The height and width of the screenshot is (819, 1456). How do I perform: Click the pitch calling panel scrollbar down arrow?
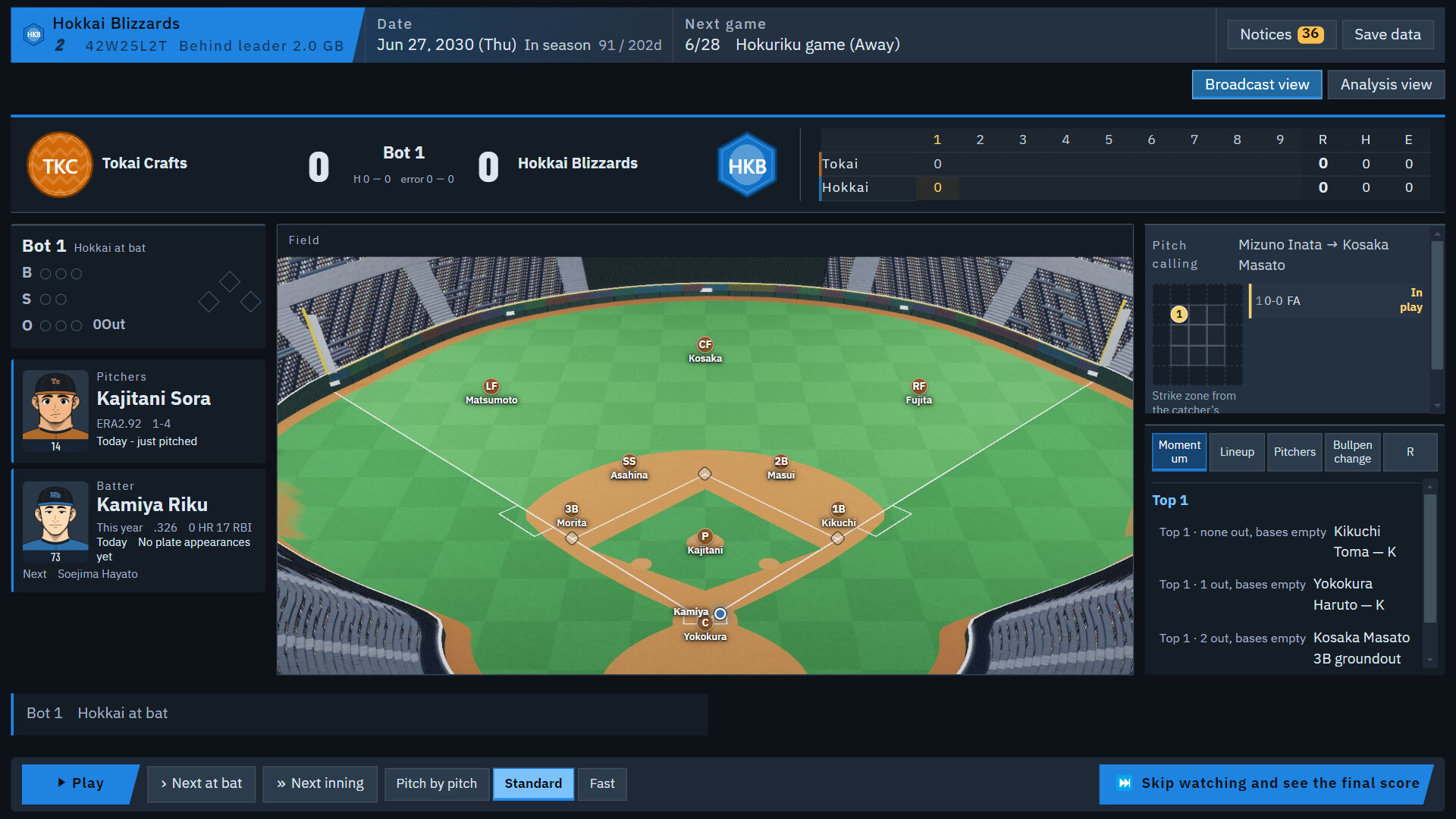(1437, 405)
